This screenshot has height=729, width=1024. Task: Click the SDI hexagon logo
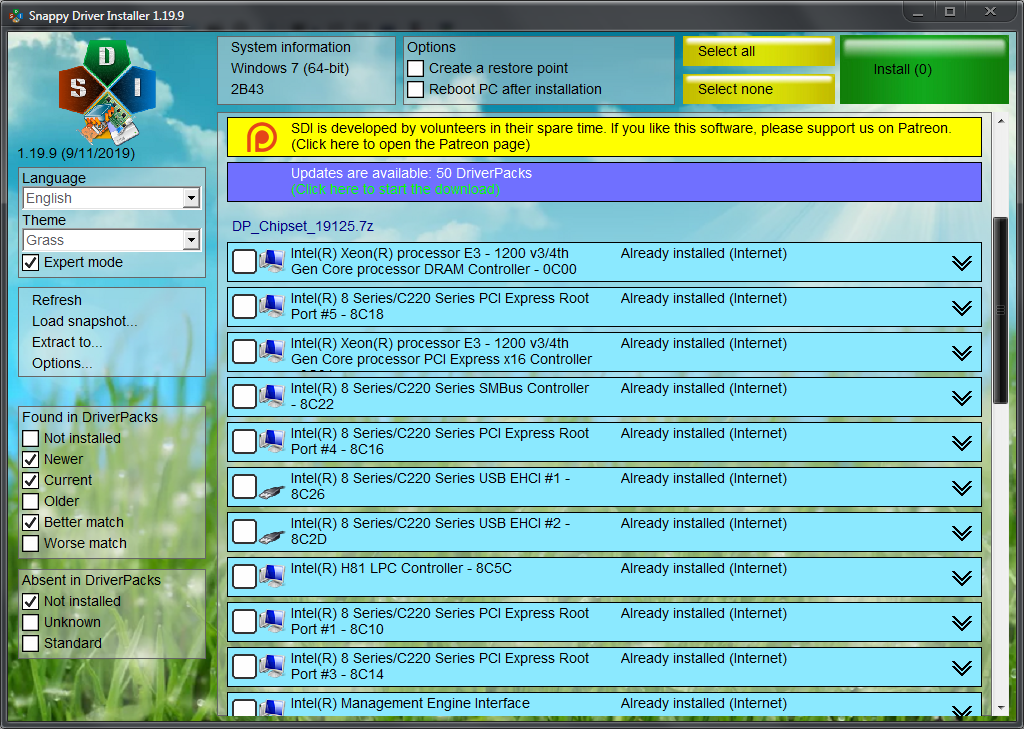pos(107,91)
